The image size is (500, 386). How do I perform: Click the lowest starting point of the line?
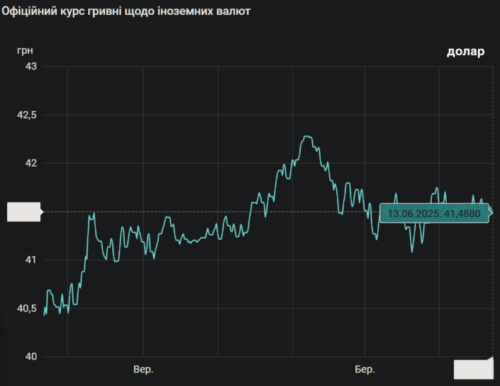(44, 315)
